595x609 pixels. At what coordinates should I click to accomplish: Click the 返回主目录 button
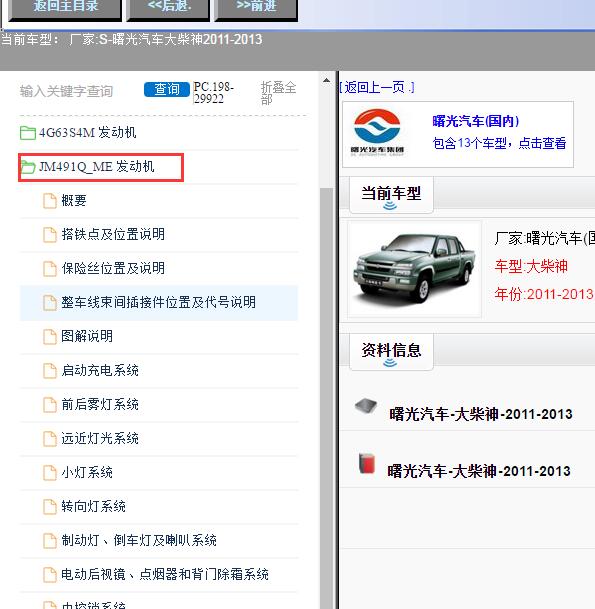(65, 8)
